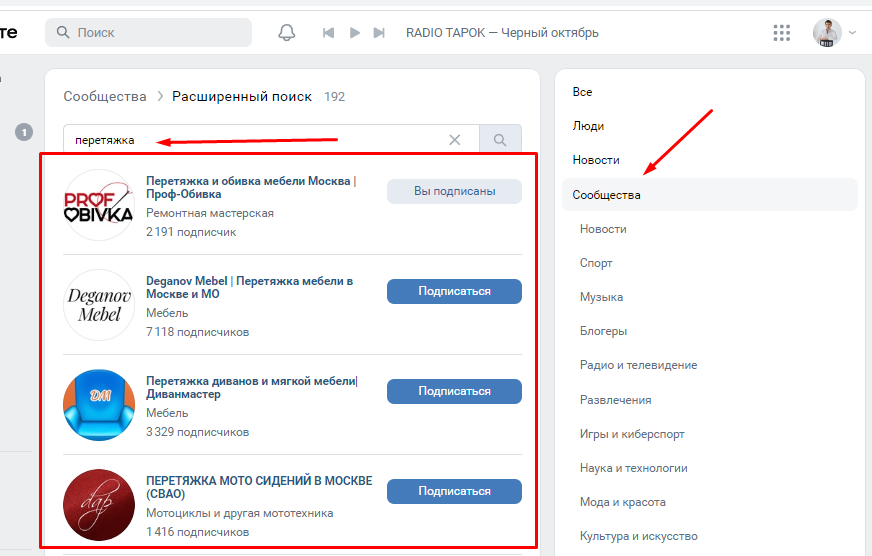The height and width of the screenshot is (556, 872).
Task: Skip to the previous track
Action: pyautogui.click(x=329, y=33)
